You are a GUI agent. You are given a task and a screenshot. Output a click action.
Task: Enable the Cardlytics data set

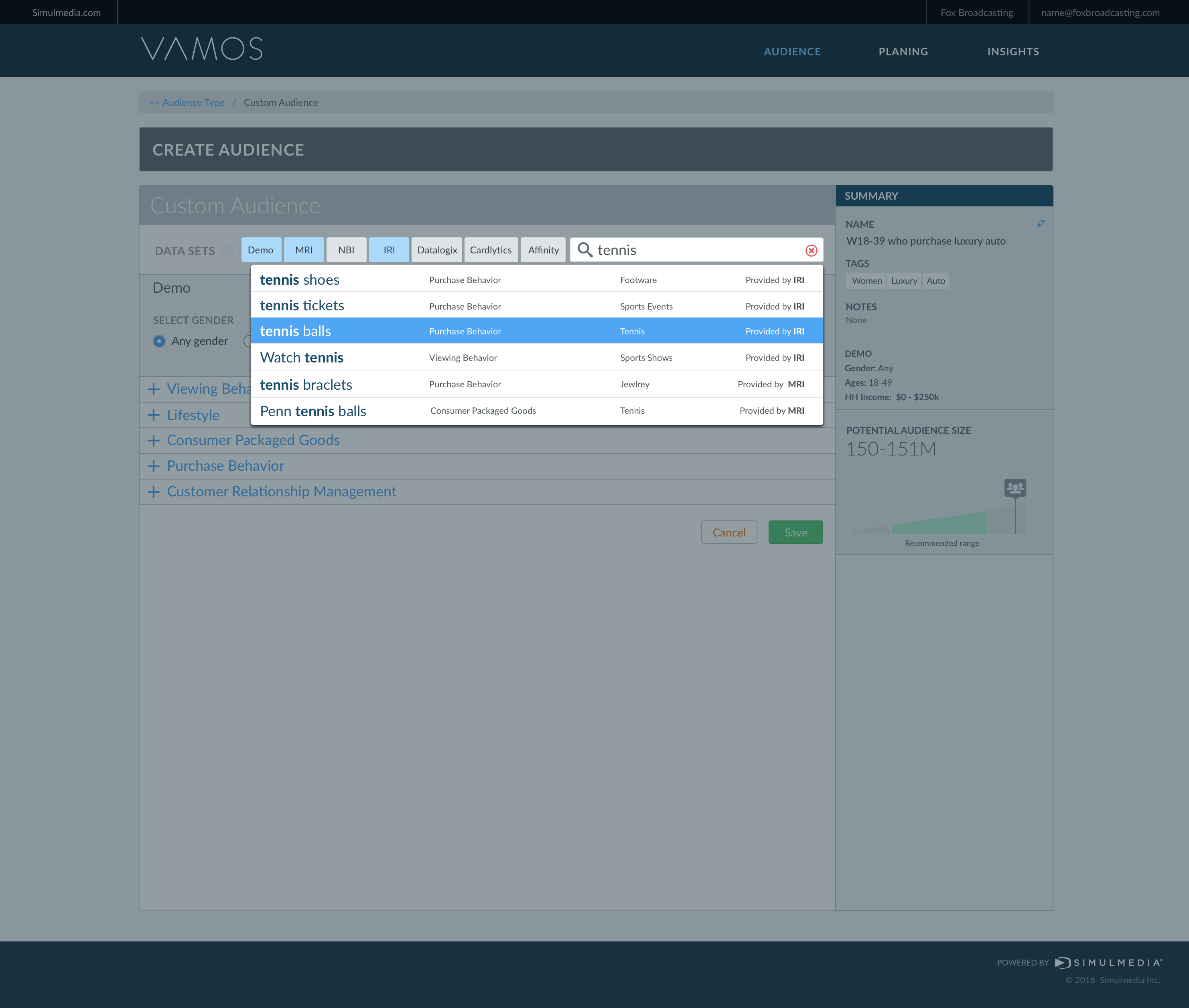[x=491, y=250]
